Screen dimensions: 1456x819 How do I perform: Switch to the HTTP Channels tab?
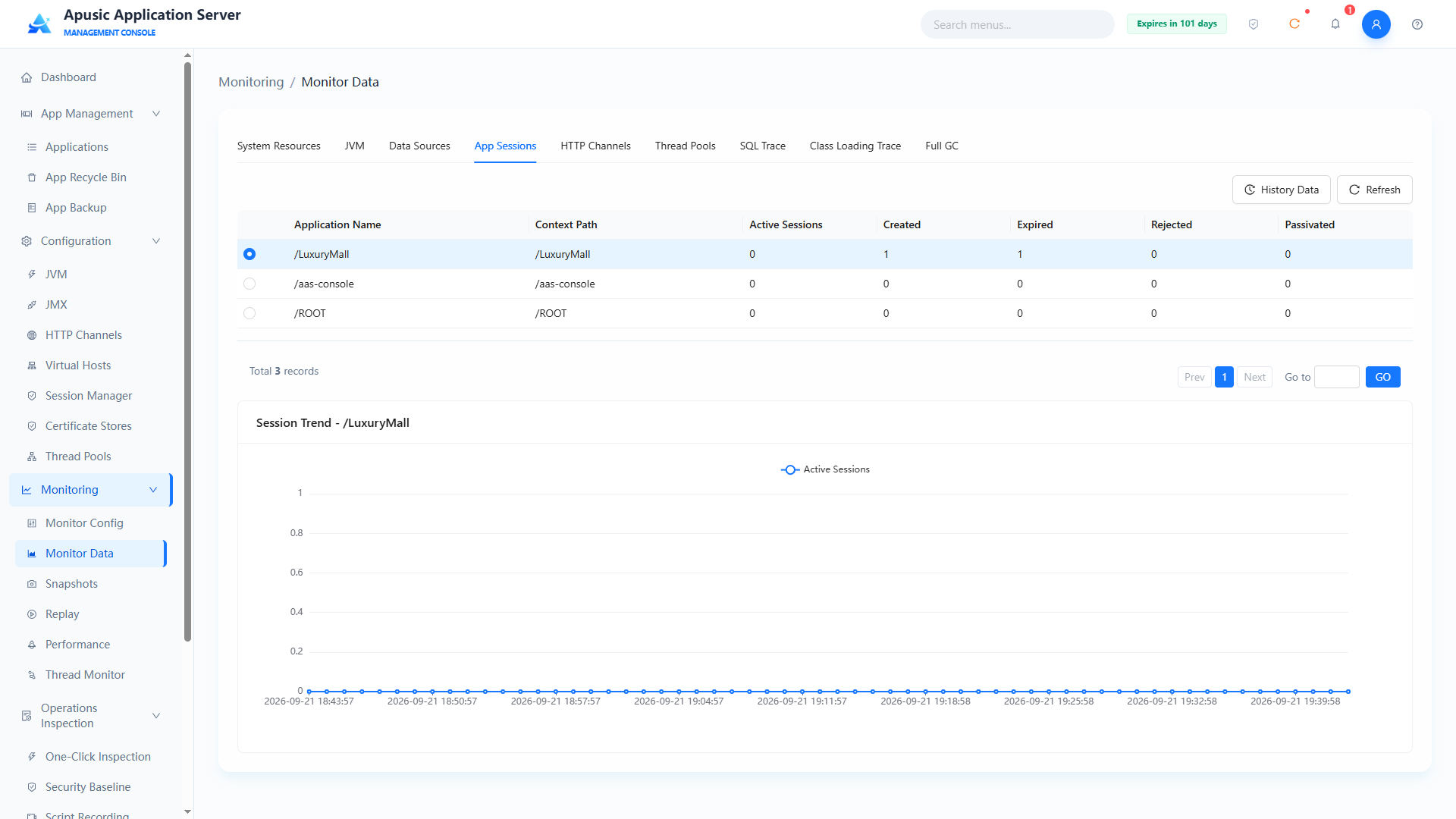595,146
